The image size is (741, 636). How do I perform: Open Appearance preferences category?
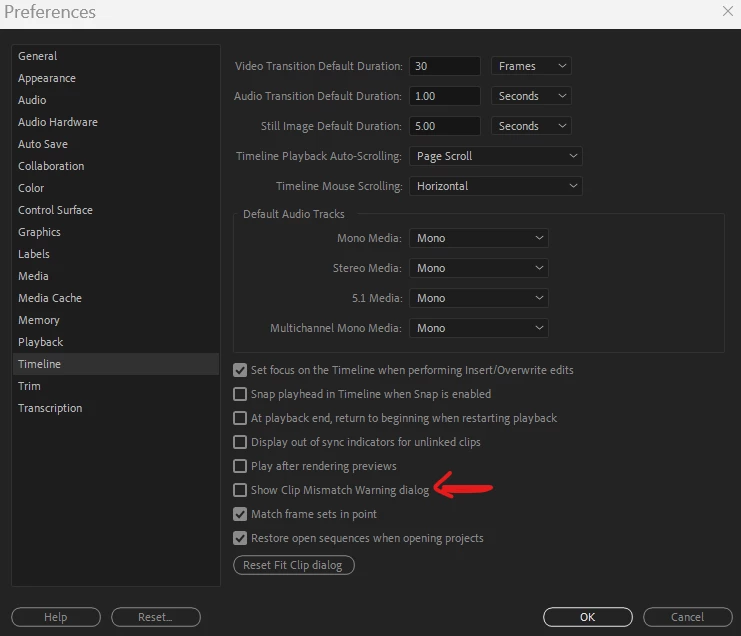pos(116,78)
